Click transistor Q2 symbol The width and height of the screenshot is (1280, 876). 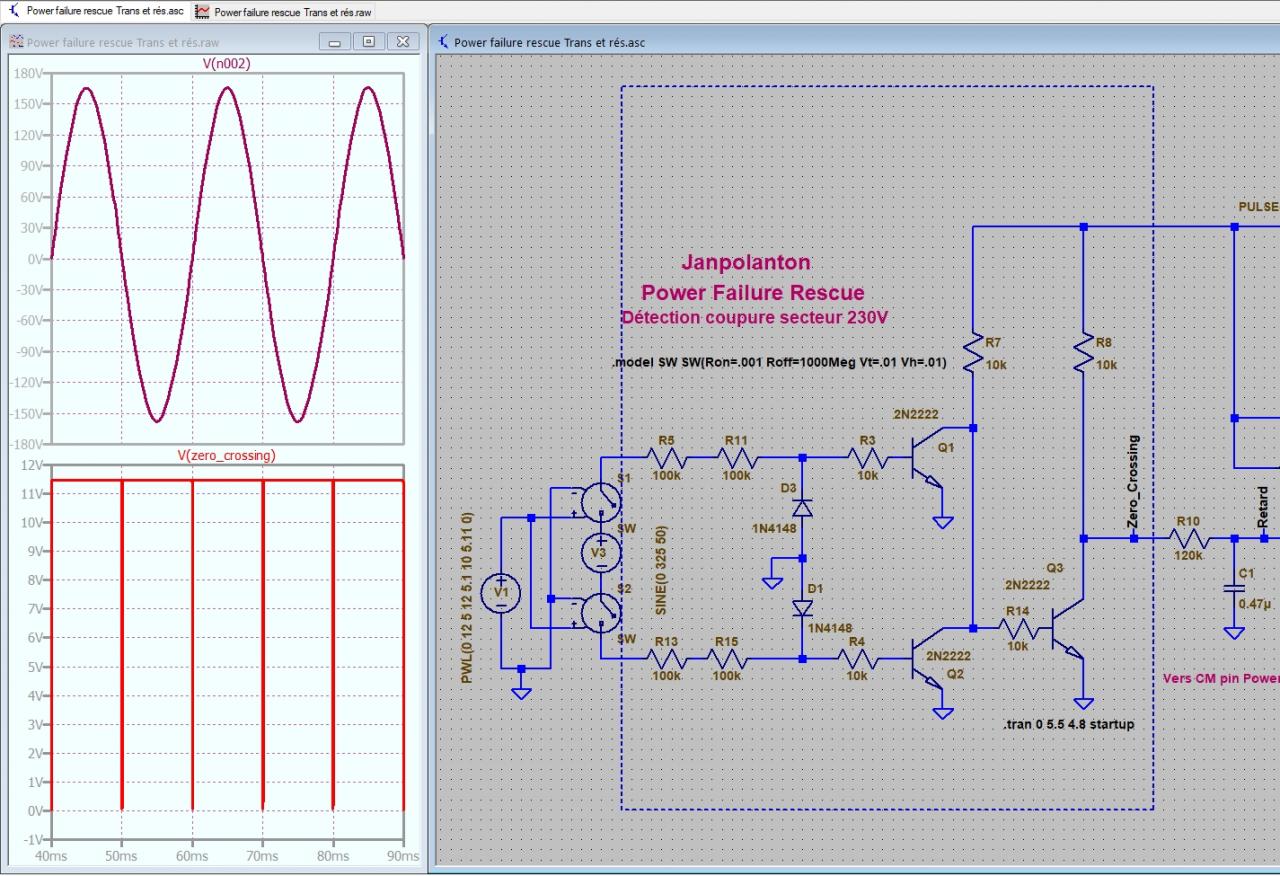pos(928,660)
